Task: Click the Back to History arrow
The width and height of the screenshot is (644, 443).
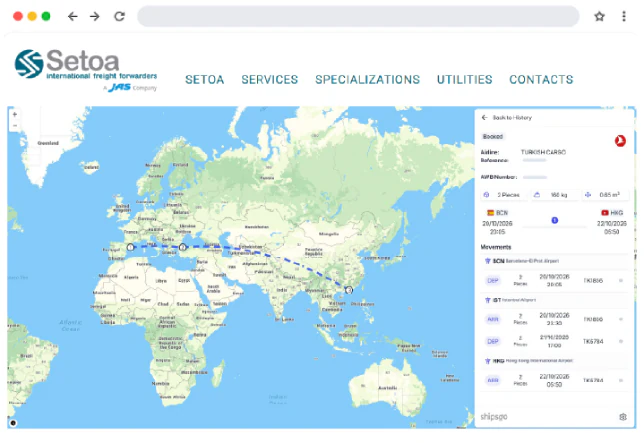Action: [485, 117]
